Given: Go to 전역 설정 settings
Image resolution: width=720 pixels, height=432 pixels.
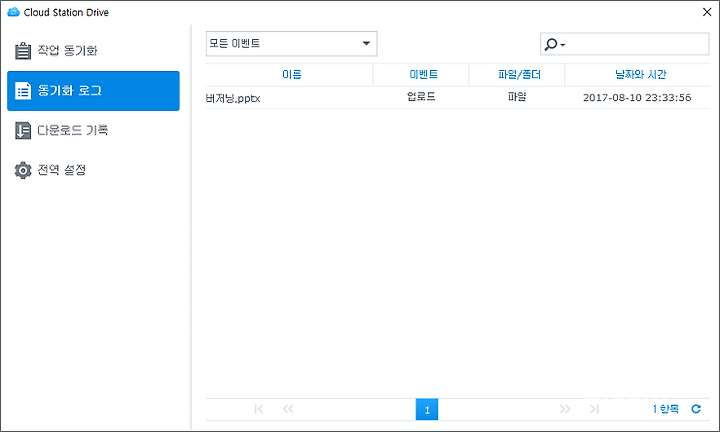Looking at the screenshot, I should (93, 170).
